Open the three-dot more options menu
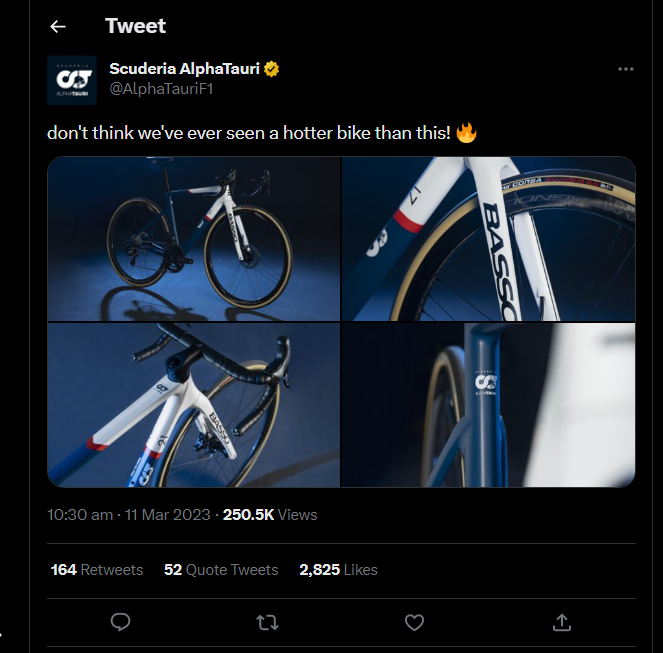663x653 pixels. [x=626, y=69]
